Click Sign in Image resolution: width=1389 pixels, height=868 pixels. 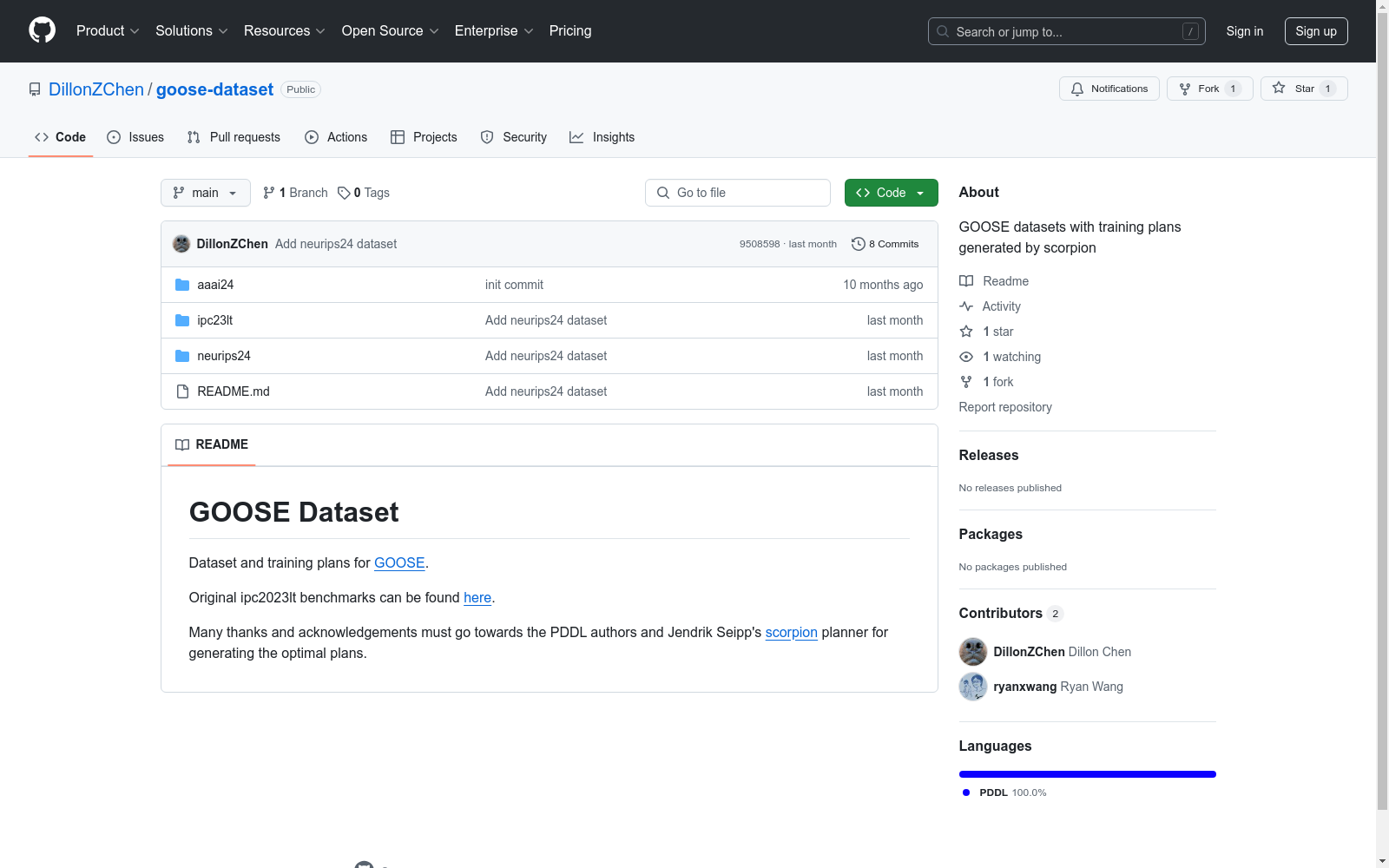click(1245, 31)
